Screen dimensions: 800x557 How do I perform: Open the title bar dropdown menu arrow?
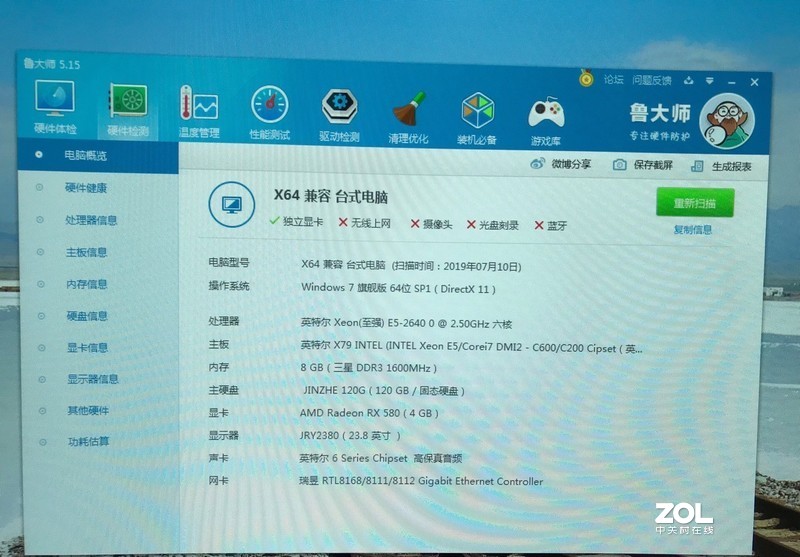(x=709, y=81)
